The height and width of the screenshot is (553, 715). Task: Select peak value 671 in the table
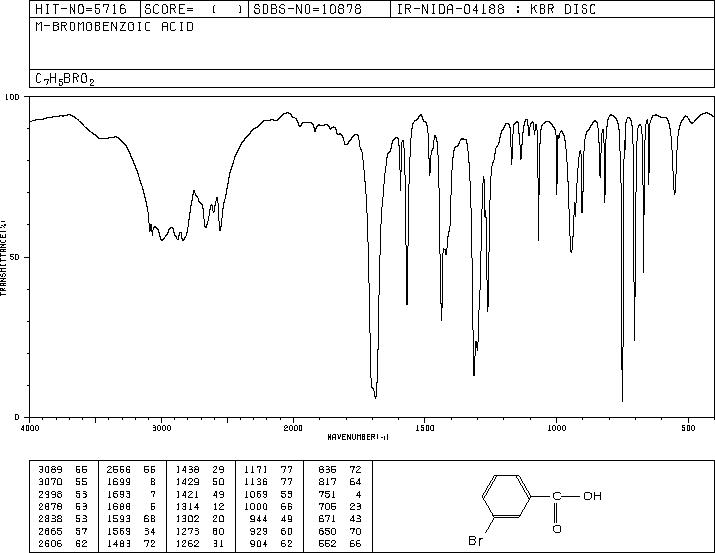pos(327,519)
